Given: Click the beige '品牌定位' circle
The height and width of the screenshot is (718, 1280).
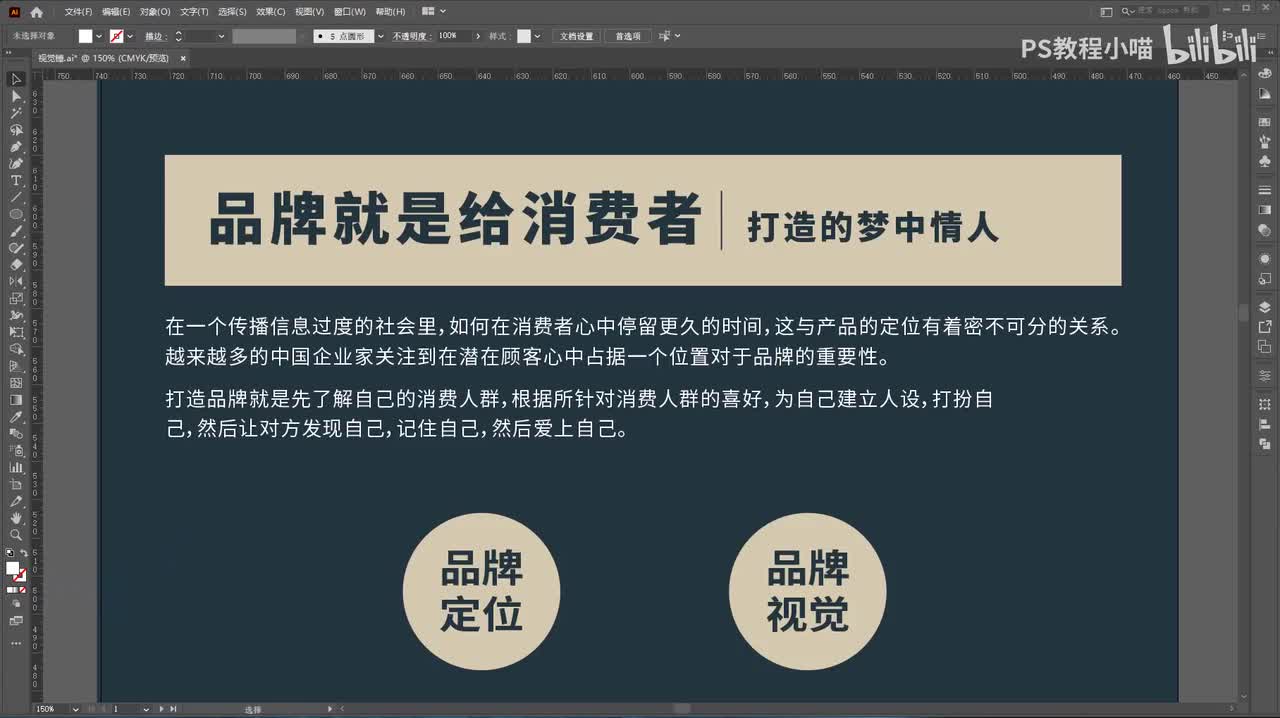Looking at the screenshot, I should 481,592.
